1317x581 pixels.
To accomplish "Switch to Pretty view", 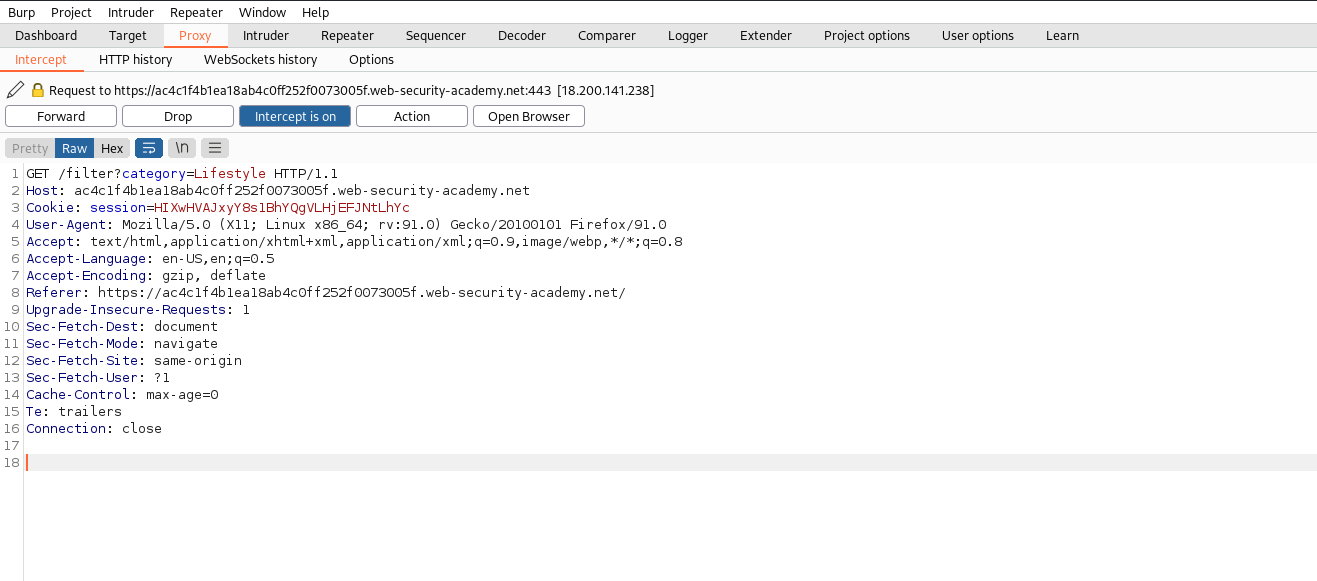I will (x=30, y=148).
